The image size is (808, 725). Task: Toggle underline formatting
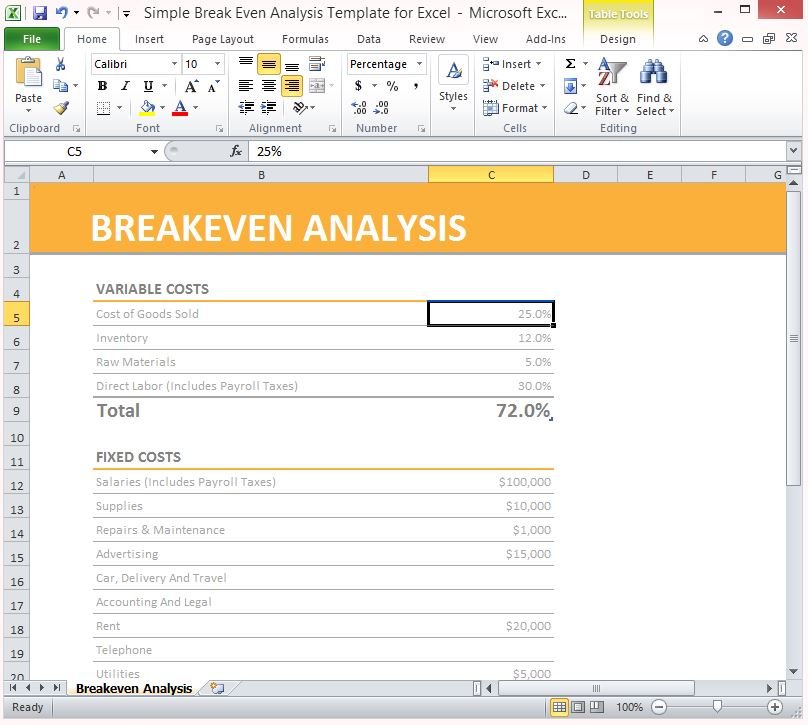pyautogui.click(x=148, y=86)
